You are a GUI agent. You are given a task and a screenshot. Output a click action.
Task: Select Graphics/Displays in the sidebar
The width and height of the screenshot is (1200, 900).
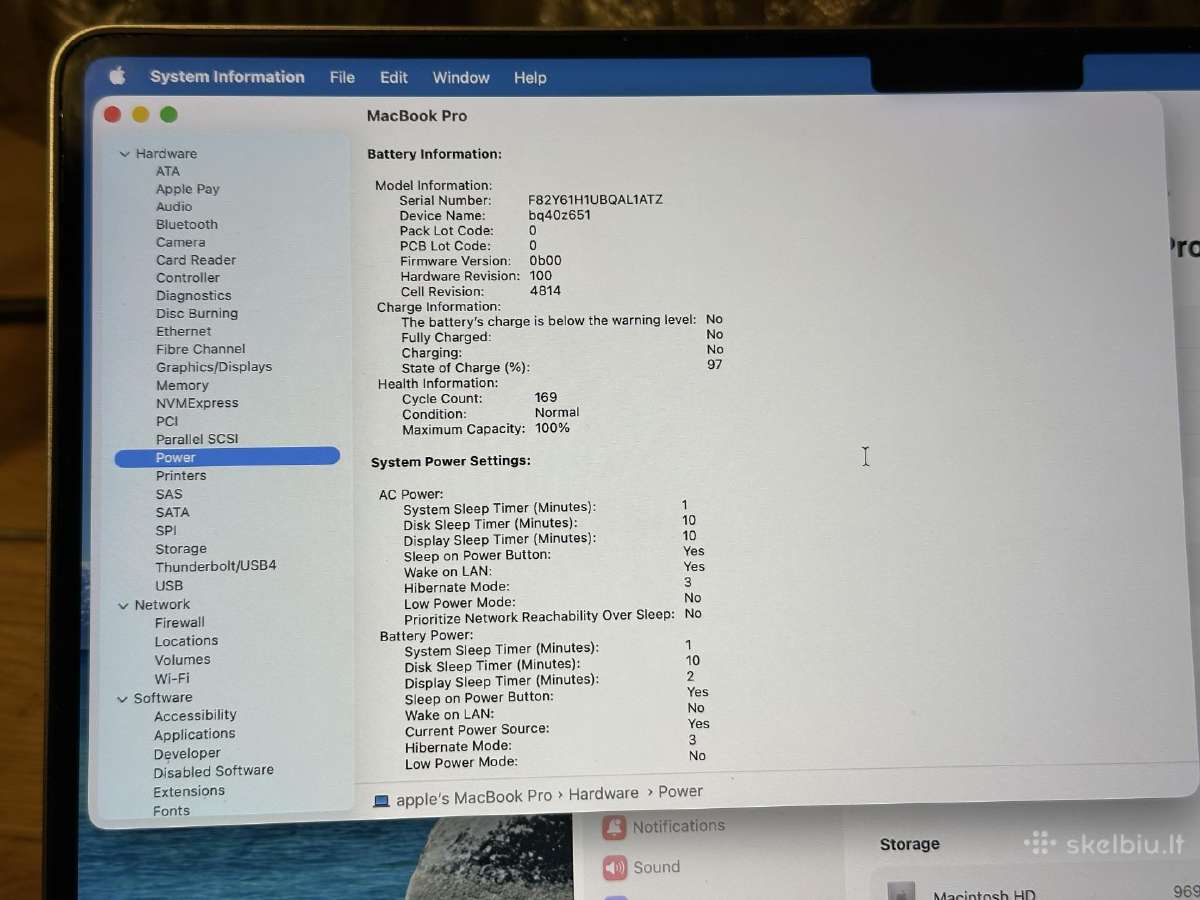[214, 367]
